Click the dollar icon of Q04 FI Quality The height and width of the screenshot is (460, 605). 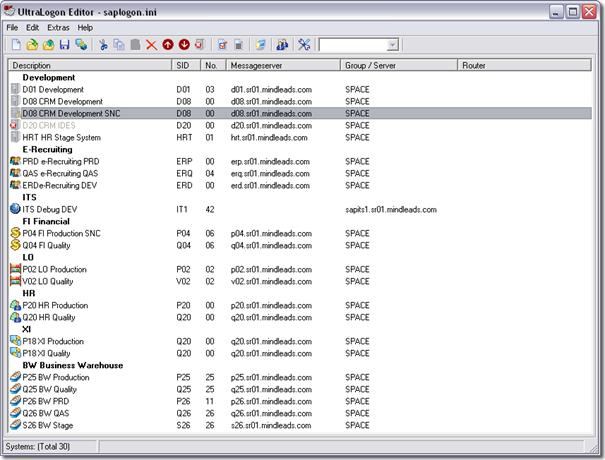click(x=15, y=245)
